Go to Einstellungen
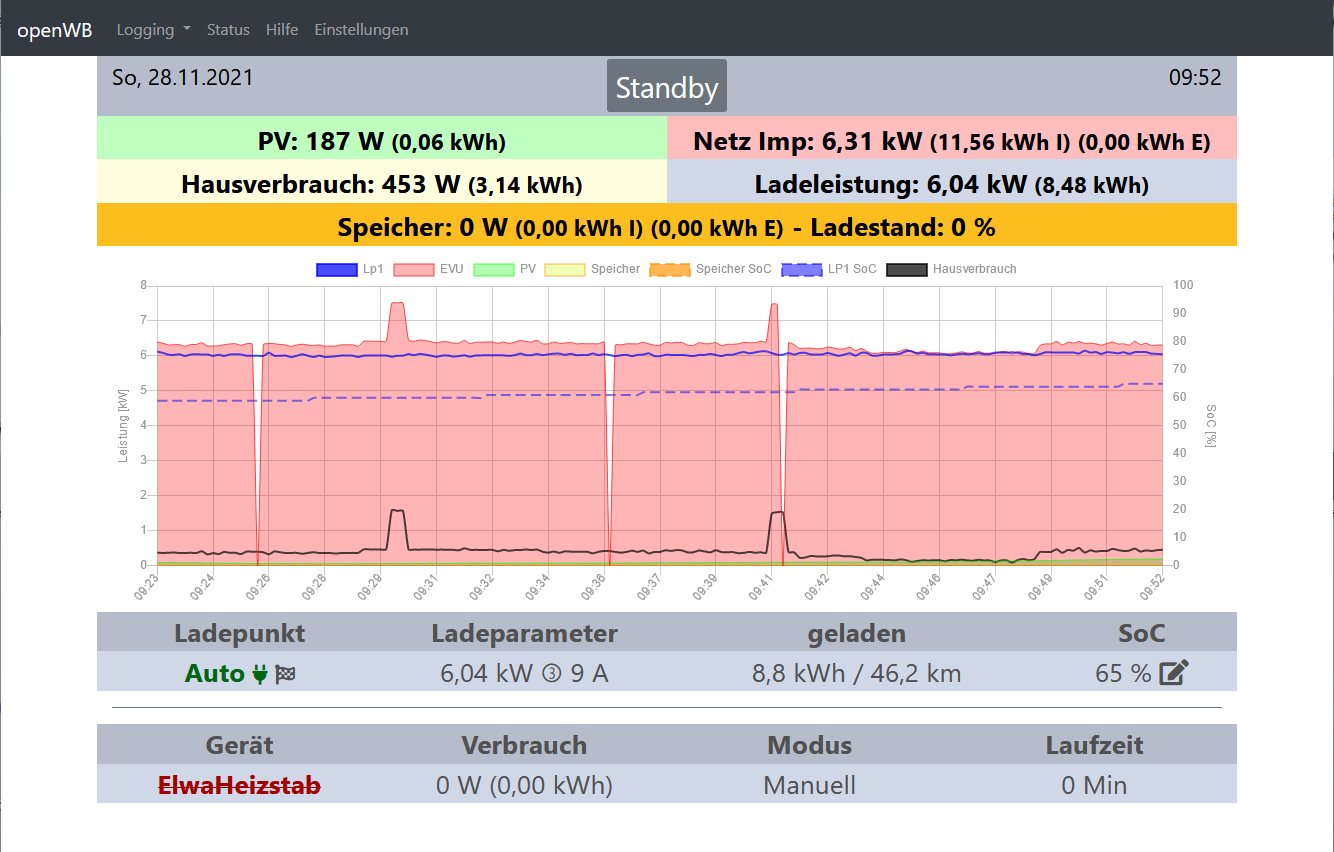This screenshot has width=1334, height=852. click(361, 30)
